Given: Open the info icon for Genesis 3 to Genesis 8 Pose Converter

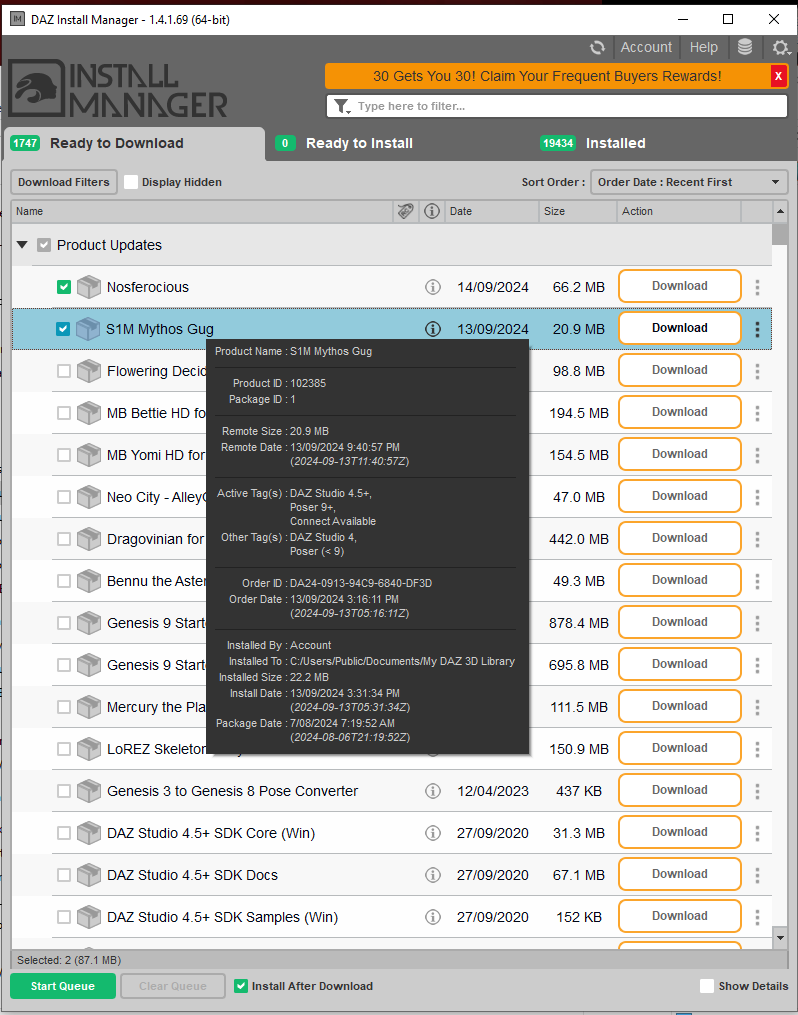Looking at the screenshot, I should (433, 791).
